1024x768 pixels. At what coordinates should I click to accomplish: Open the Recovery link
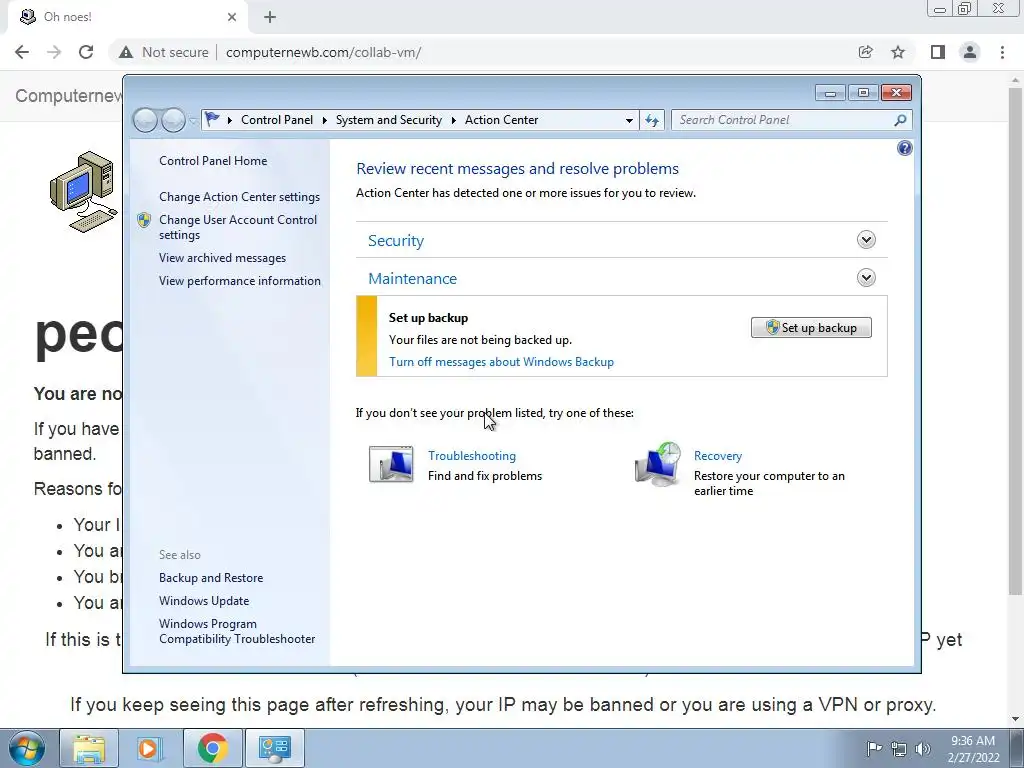(718, 456)
